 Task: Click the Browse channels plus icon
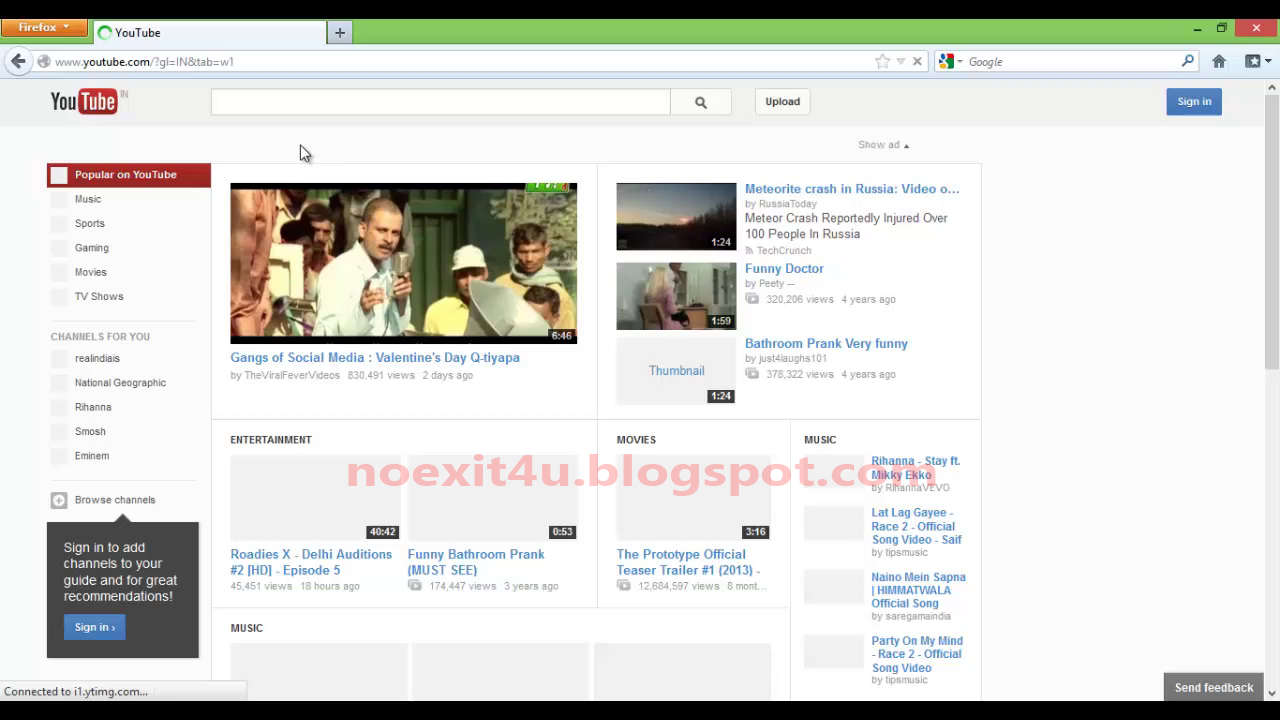[x=58, y=499]
